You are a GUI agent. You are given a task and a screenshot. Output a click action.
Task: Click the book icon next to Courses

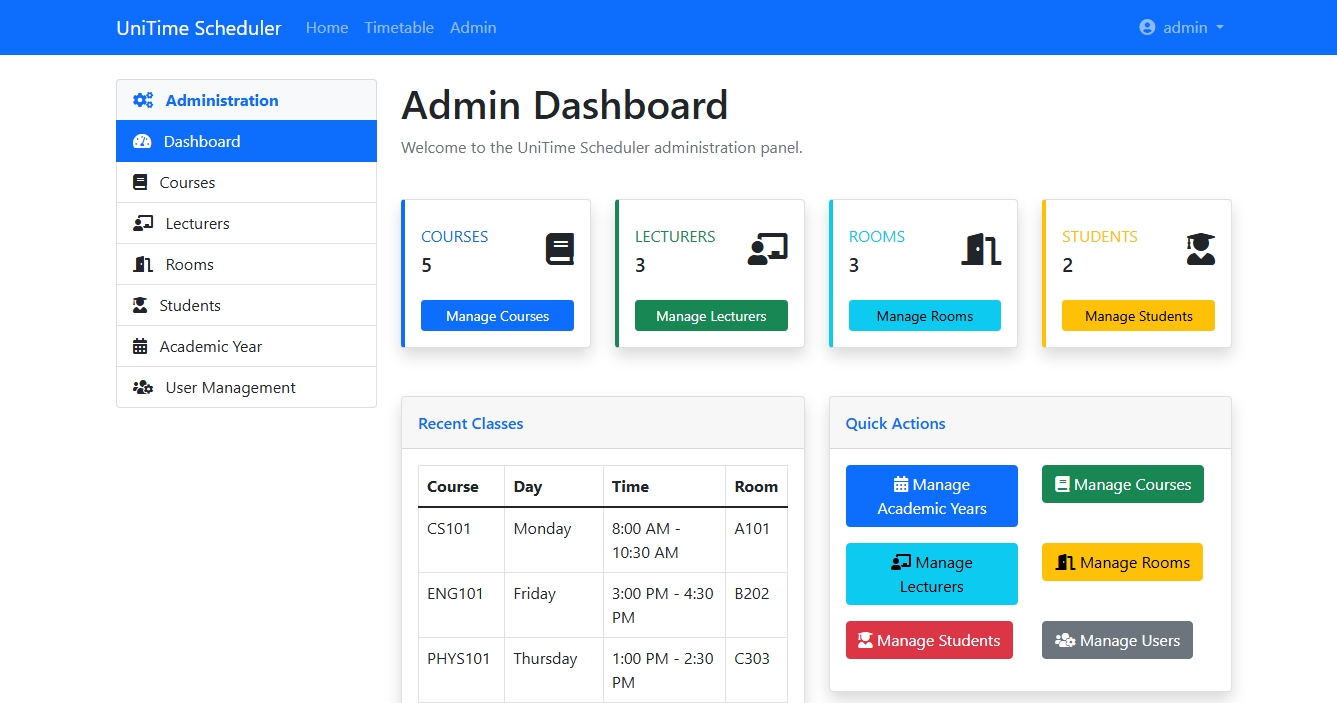[140, 182]
